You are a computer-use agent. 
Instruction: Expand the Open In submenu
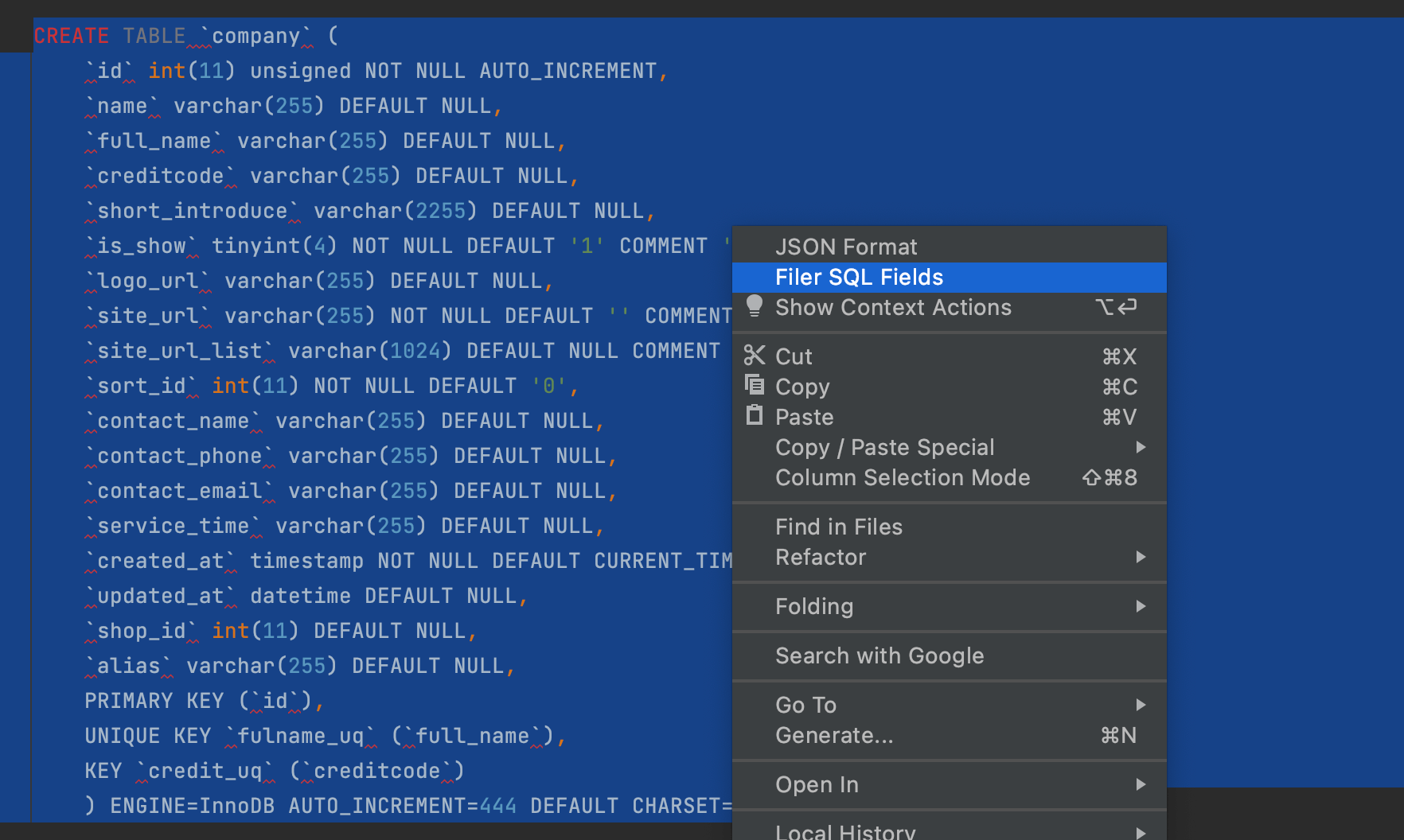tap(1141, 784)
